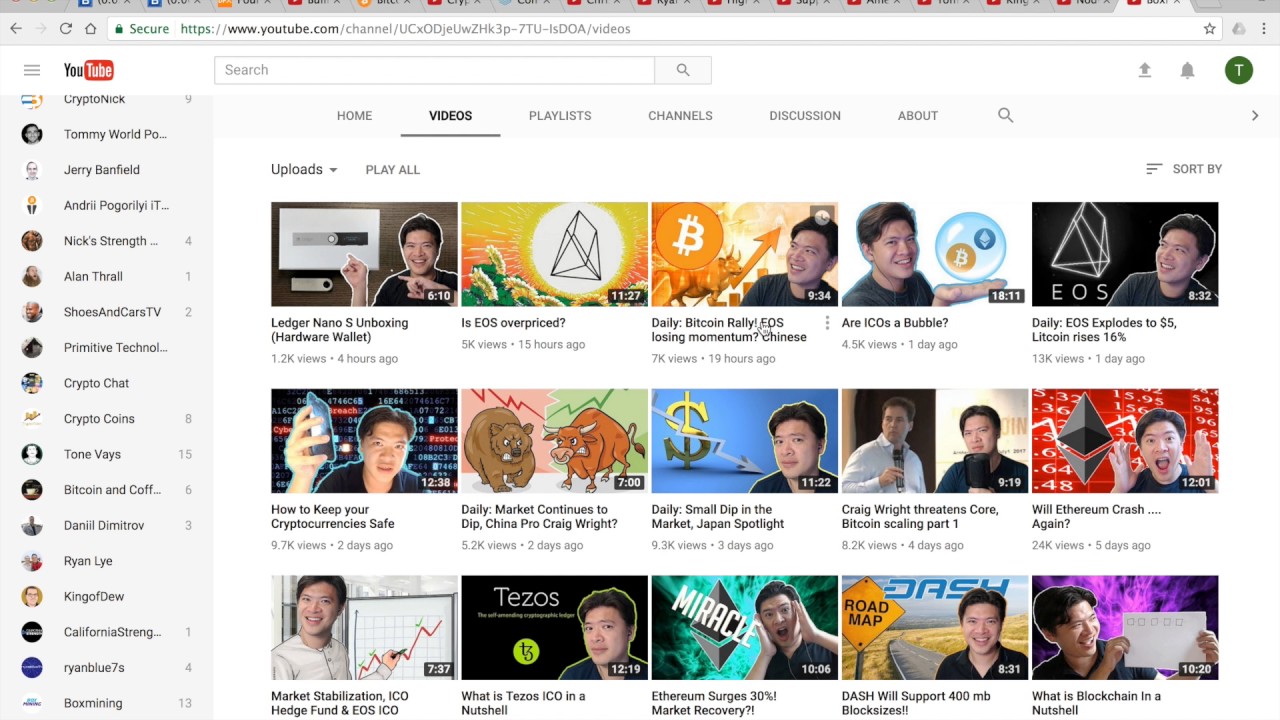The width and height of the screenshot is (1280, 720).
Task: Open the DASH Road Map thumbnail
Action: pyautogui.click(x=935, y=627)
